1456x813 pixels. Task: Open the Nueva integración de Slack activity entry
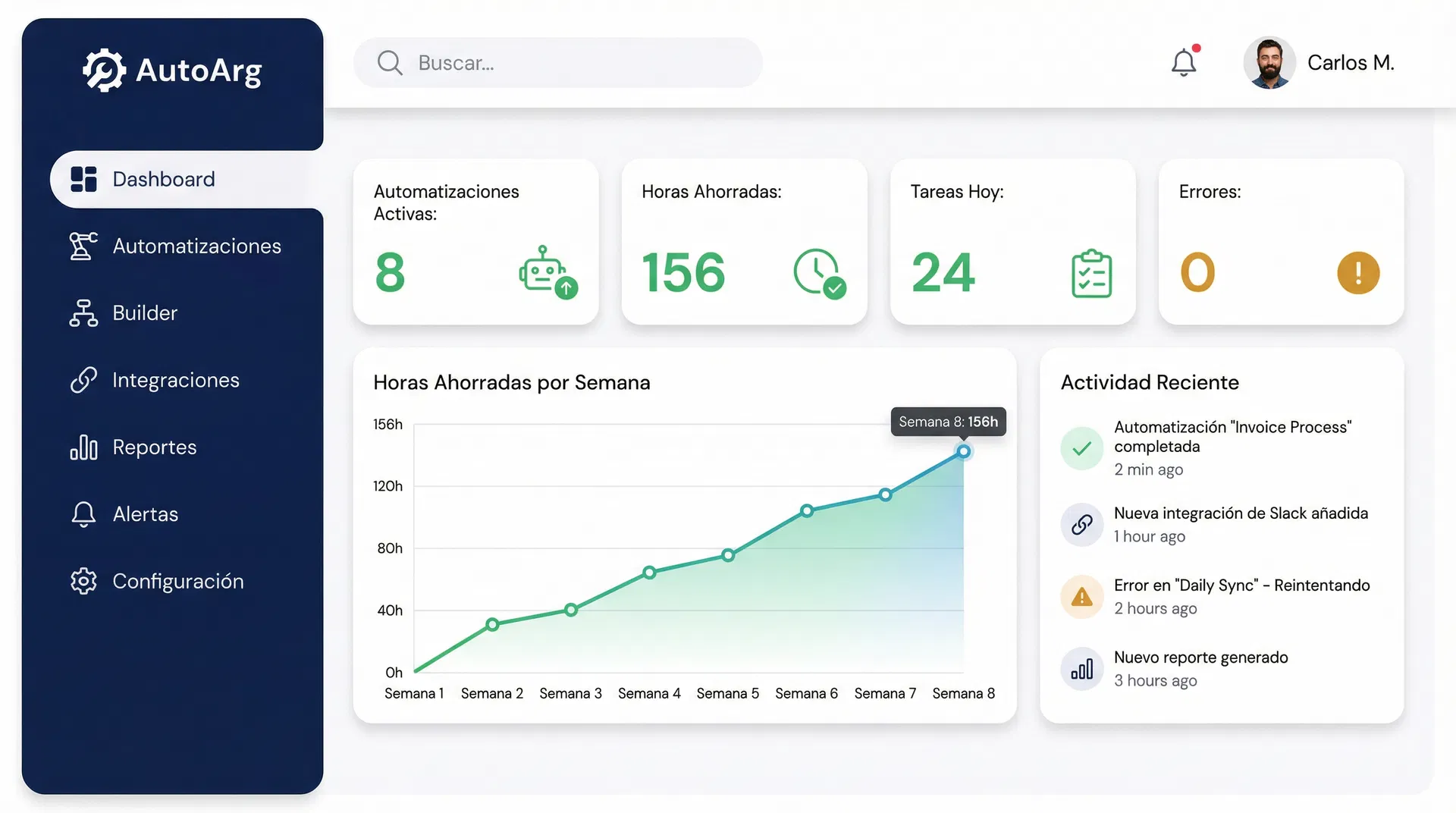pyautogui.click(x=1240, y=514)
